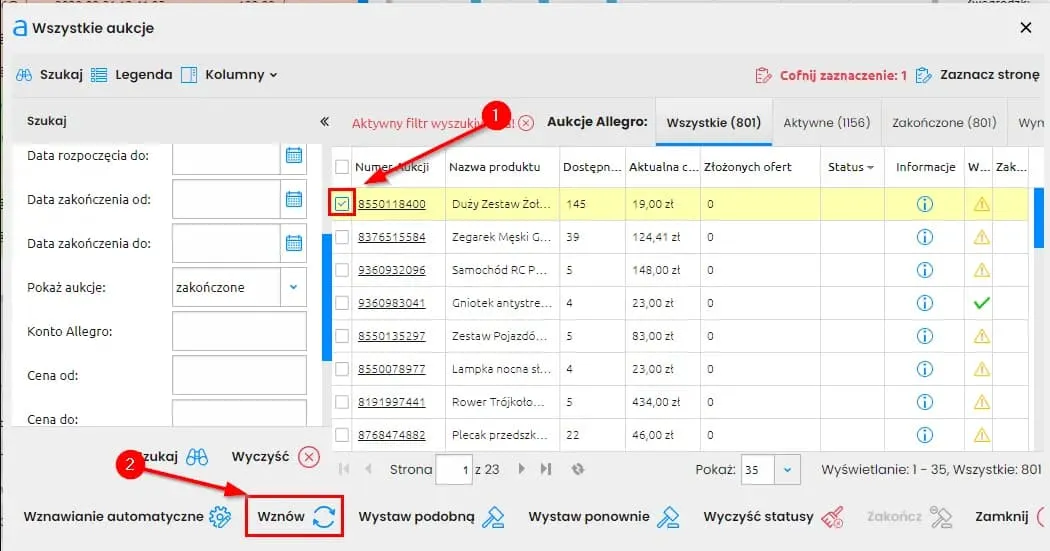The height and width of the screenshot is (551, 1050).
Task: Open calendar for Data zakończenia do
Action: [293, 243]
